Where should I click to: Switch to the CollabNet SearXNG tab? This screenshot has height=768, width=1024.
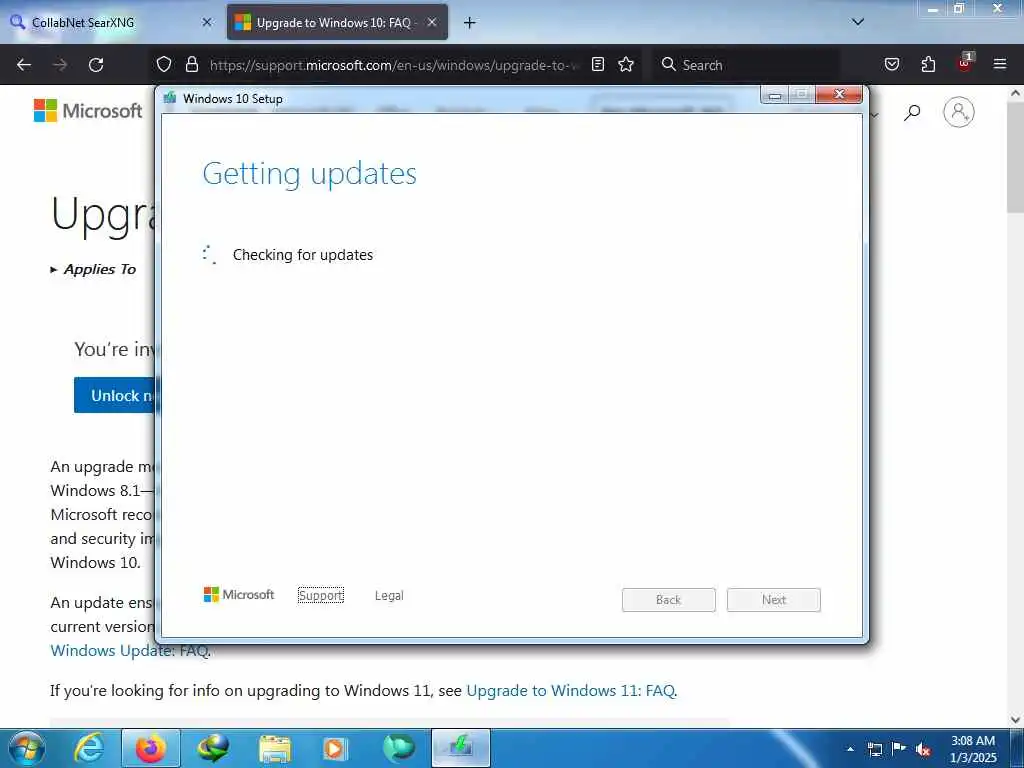tap(110, 22)
